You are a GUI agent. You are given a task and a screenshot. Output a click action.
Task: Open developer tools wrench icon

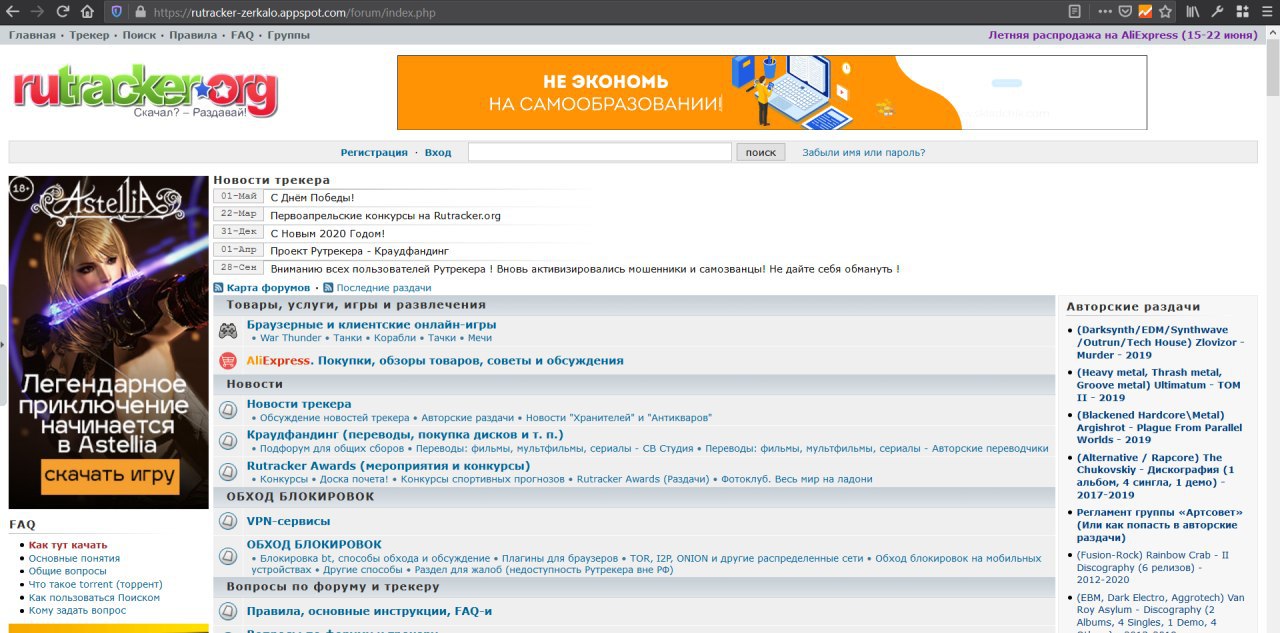point(1217,12)
